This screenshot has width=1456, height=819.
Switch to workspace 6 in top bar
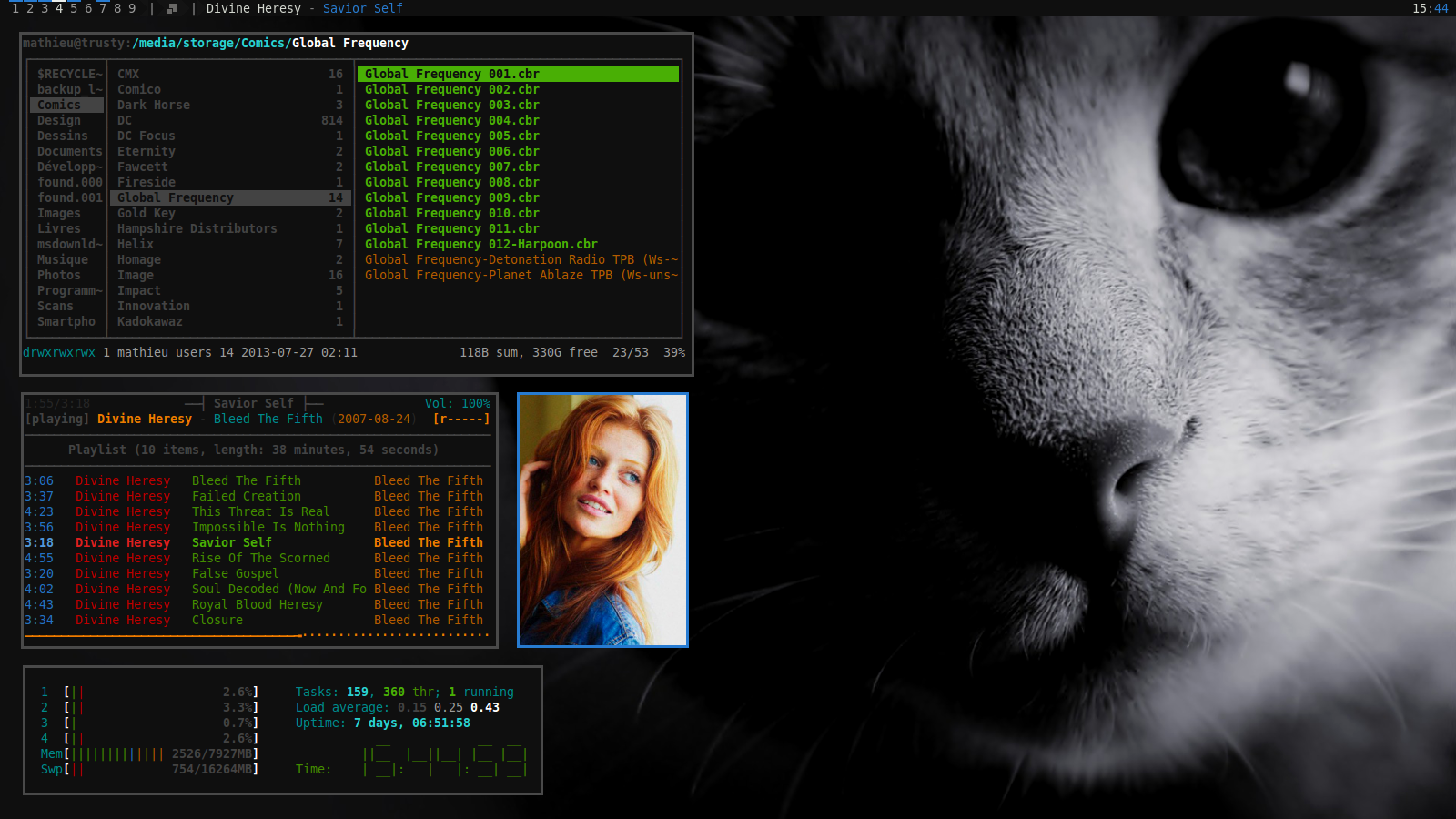coord(88,8)
